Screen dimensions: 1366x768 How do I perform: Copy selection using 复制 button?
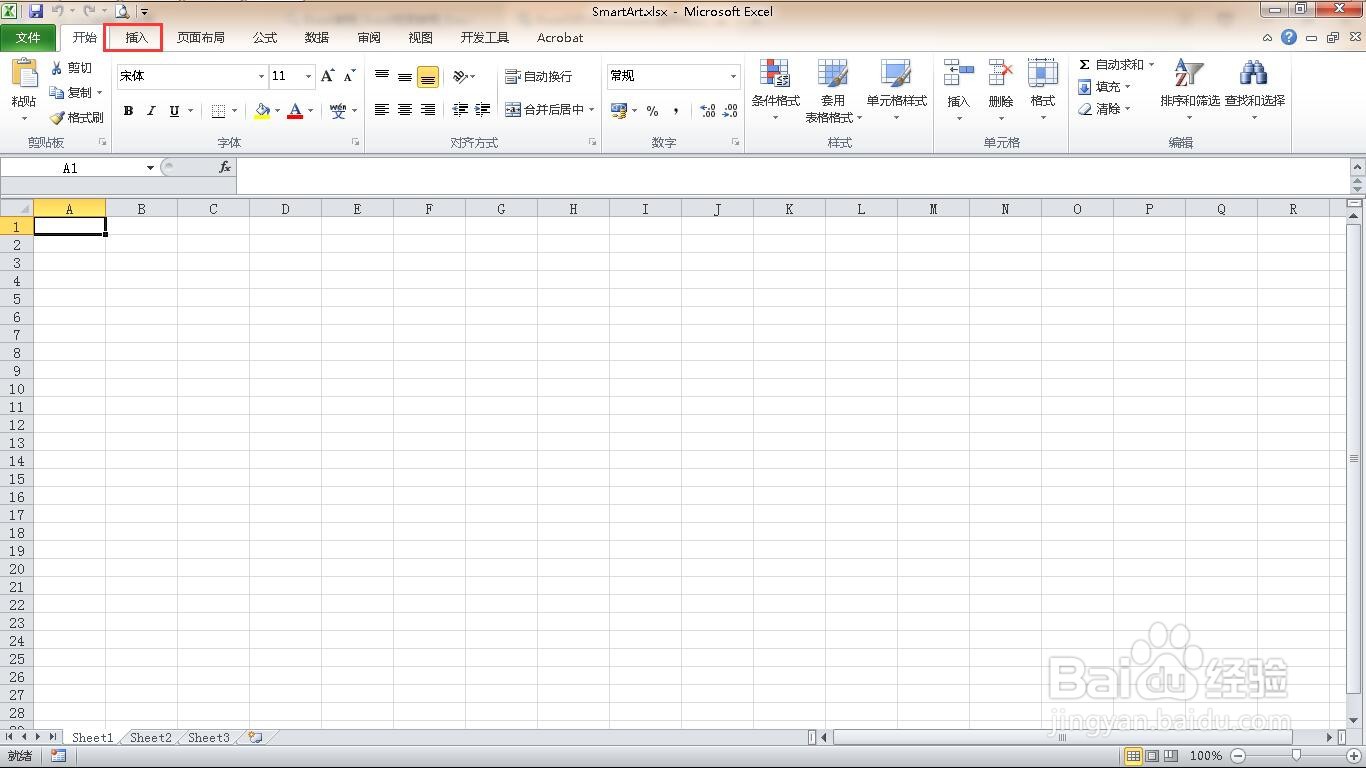[x=72, y=92]
